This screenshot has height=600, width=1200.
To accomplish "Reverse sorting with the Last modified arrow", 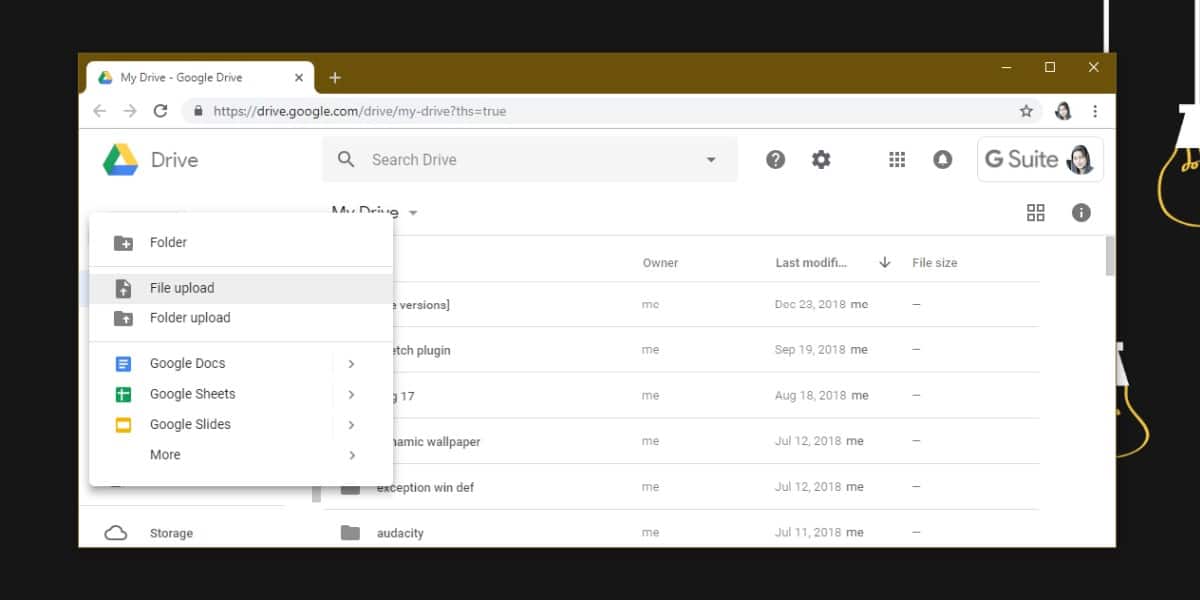I will point(884,262).
